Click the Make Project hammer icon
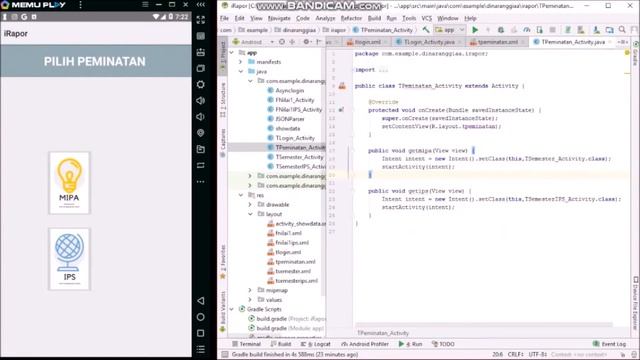640x360 pixels. (x=426, y=30)
